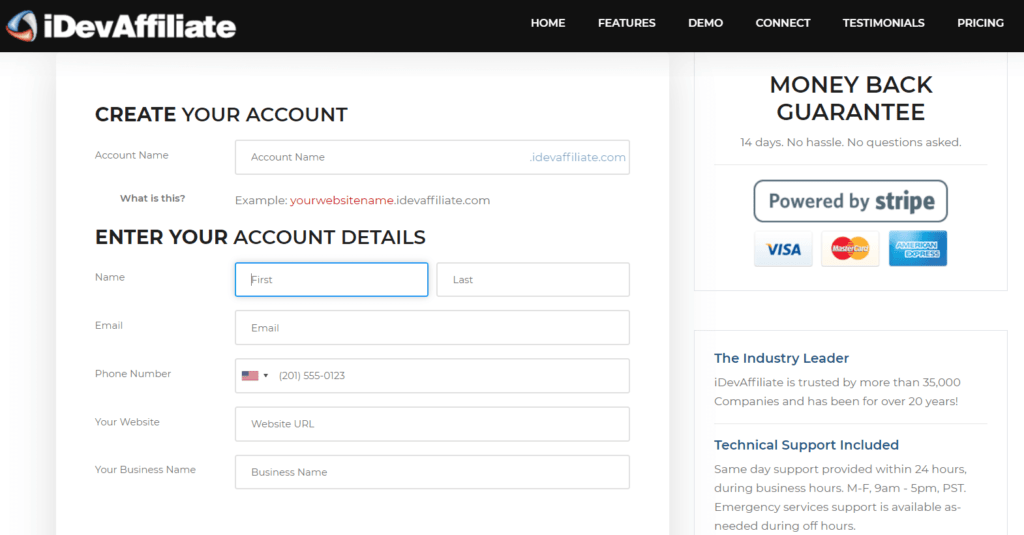
Task: Click the Powered by Stripe badge
Action: coord(850,201)
